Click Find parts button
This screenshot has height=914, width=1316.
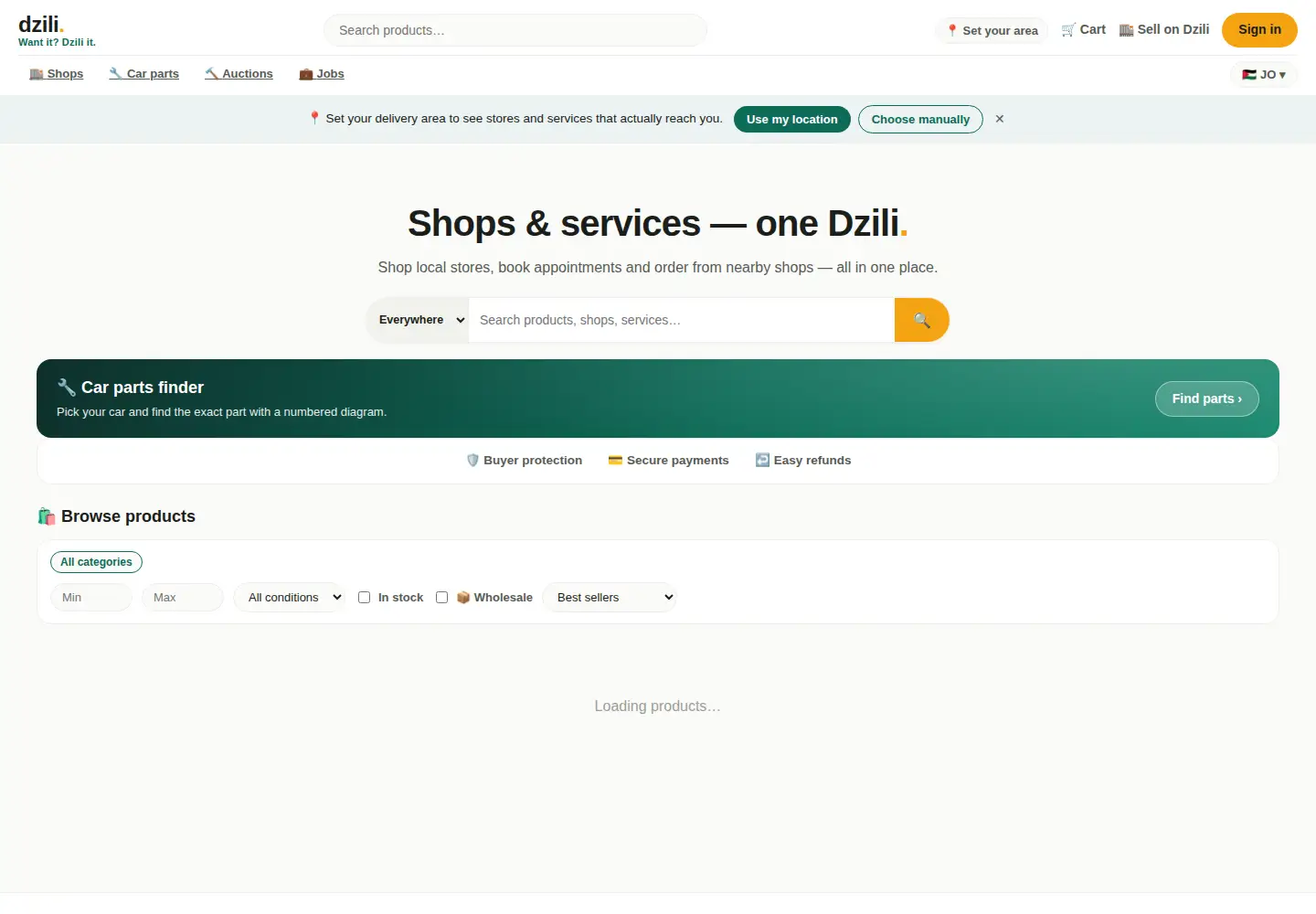(x=1207, y=399)
